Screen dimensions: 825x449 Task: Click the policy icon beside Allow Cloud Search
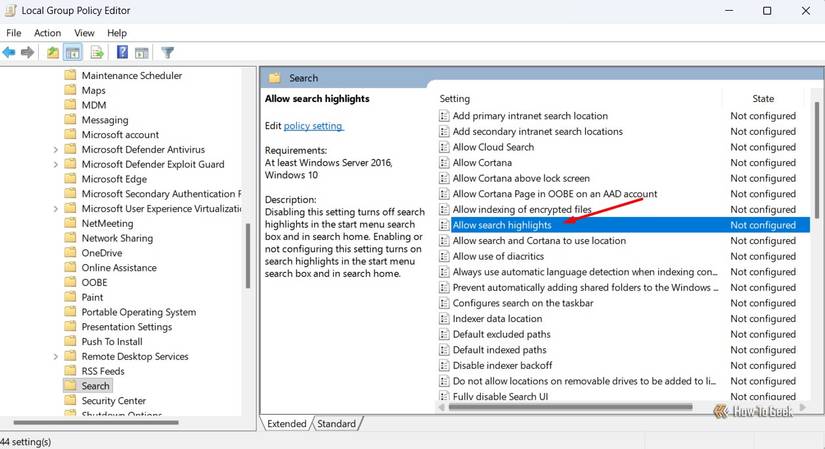click(x=444, y=147)
